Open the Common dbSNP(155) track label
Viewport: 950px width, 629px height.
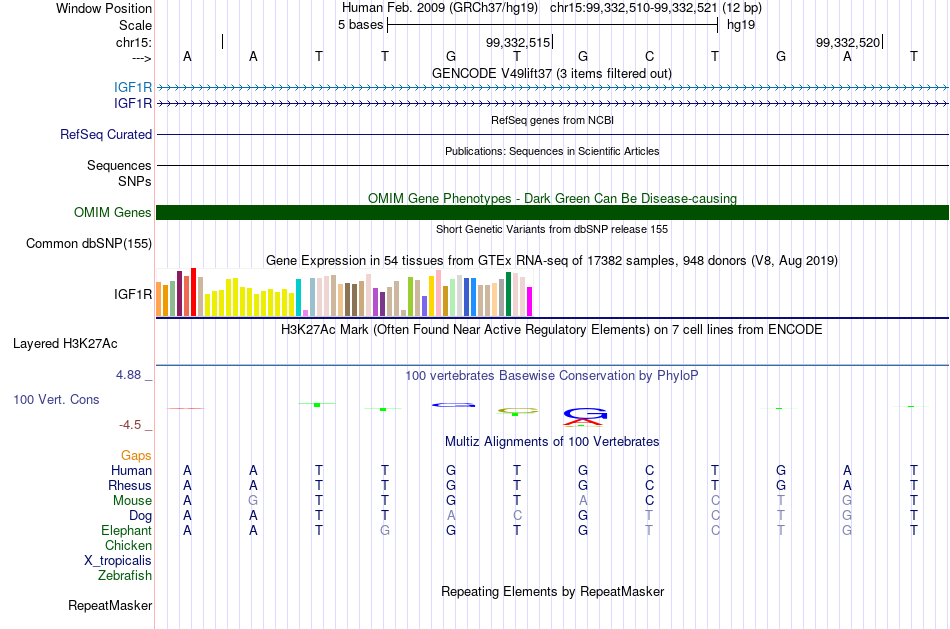pos(88,244)
